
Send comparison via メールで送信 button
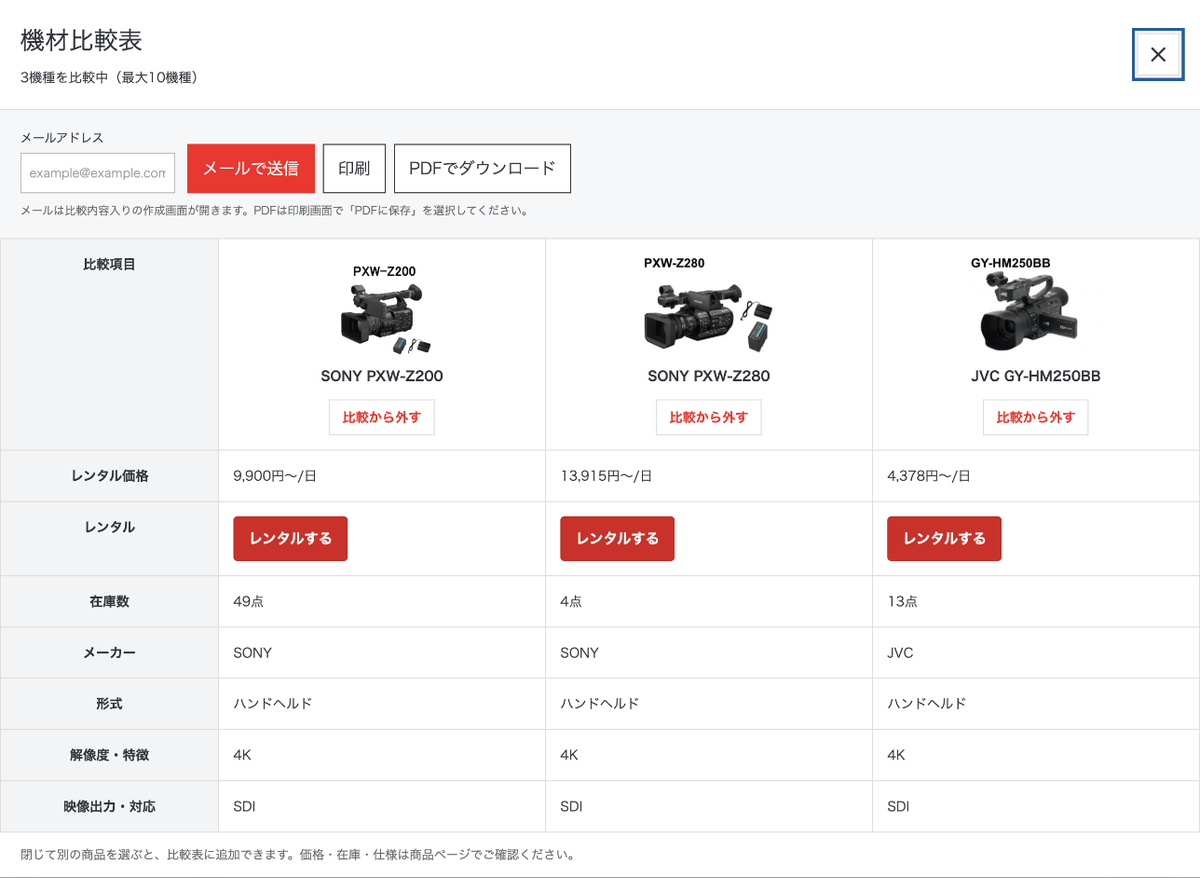point(251,168)
